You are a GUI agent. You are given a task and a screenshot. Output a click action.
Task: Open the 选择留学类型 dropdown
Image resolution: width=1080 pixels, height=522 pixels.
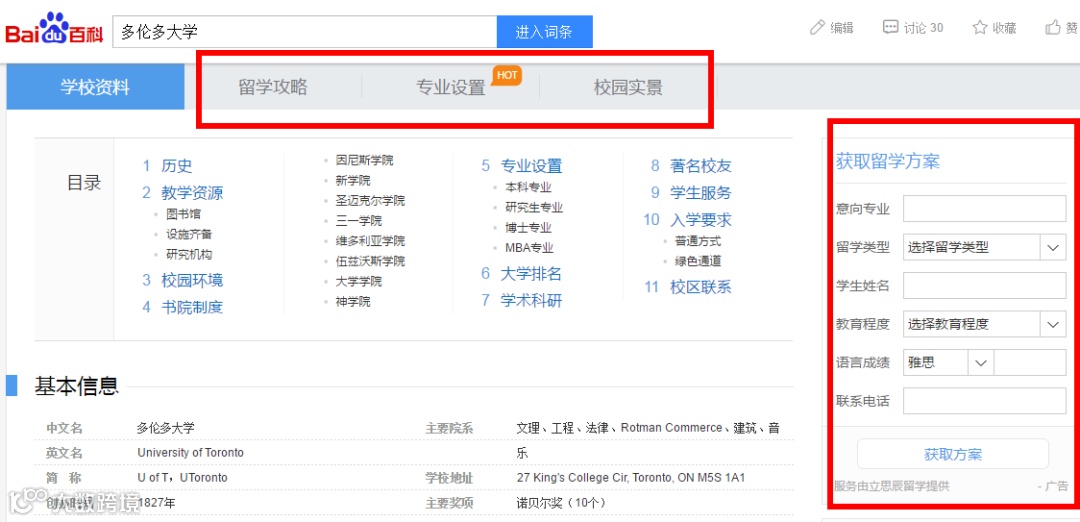point(984,247)
